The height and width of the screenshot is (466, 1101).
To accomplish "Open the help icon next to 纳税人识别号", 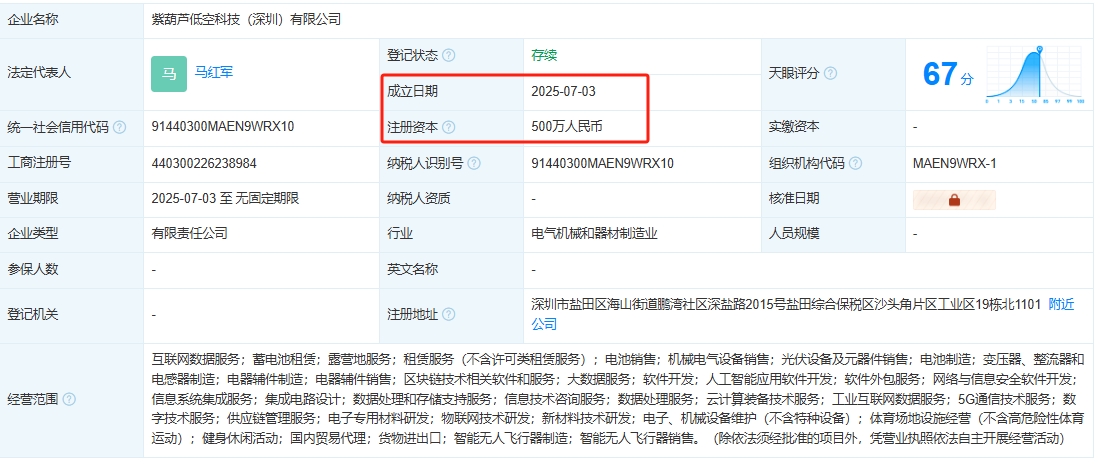I will [474, 164].
